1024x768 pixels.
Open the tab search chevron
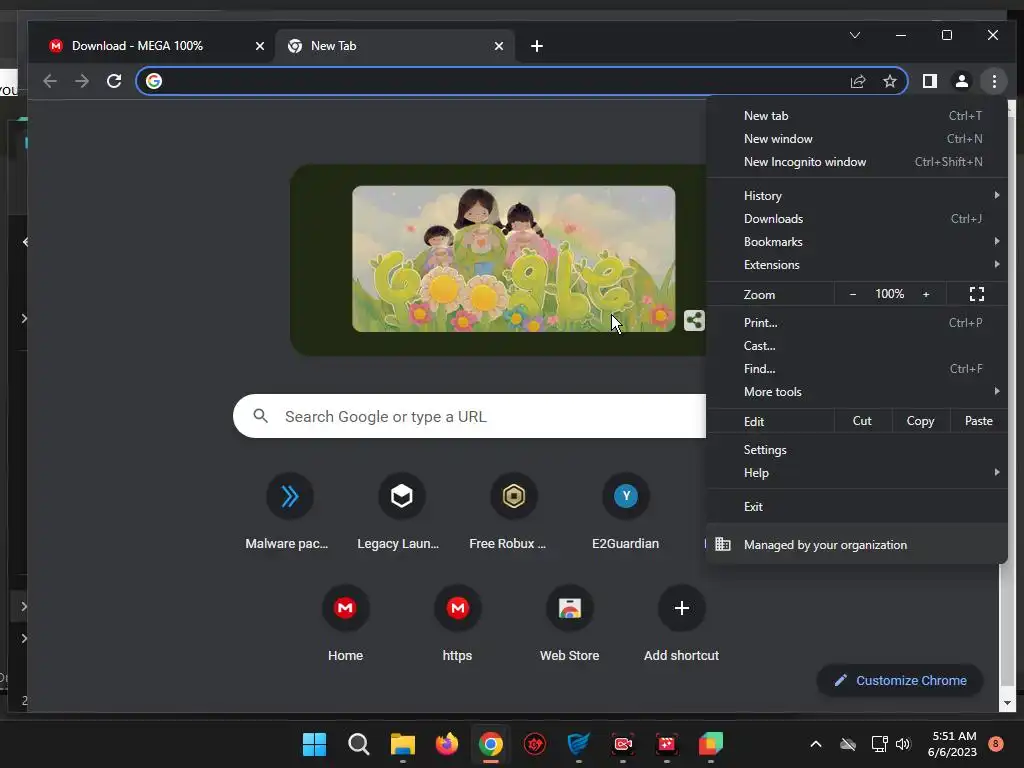coord(855,35)
